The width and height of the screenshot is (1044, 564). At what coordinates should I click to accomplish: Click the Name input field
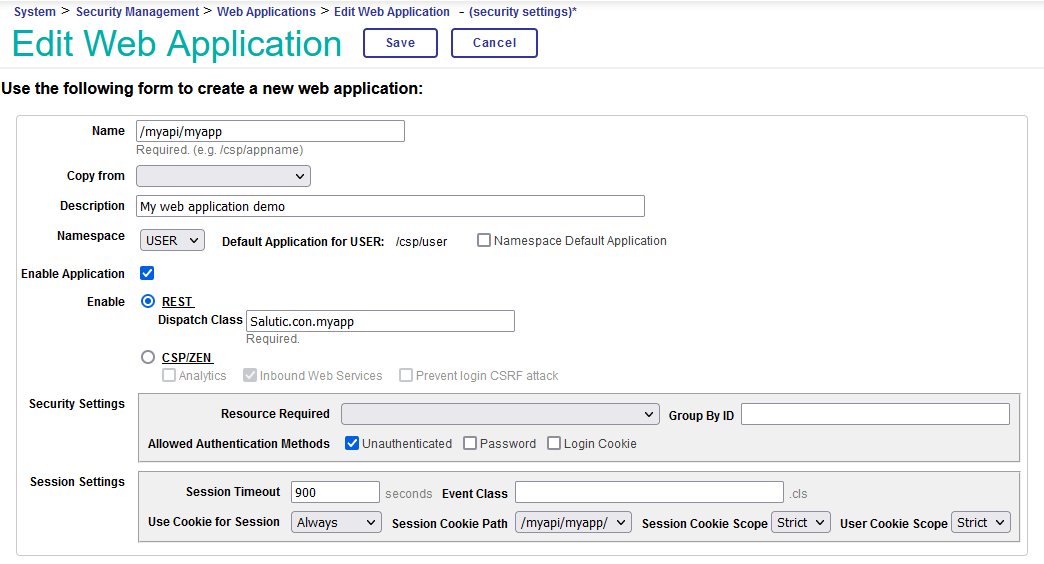270,131
